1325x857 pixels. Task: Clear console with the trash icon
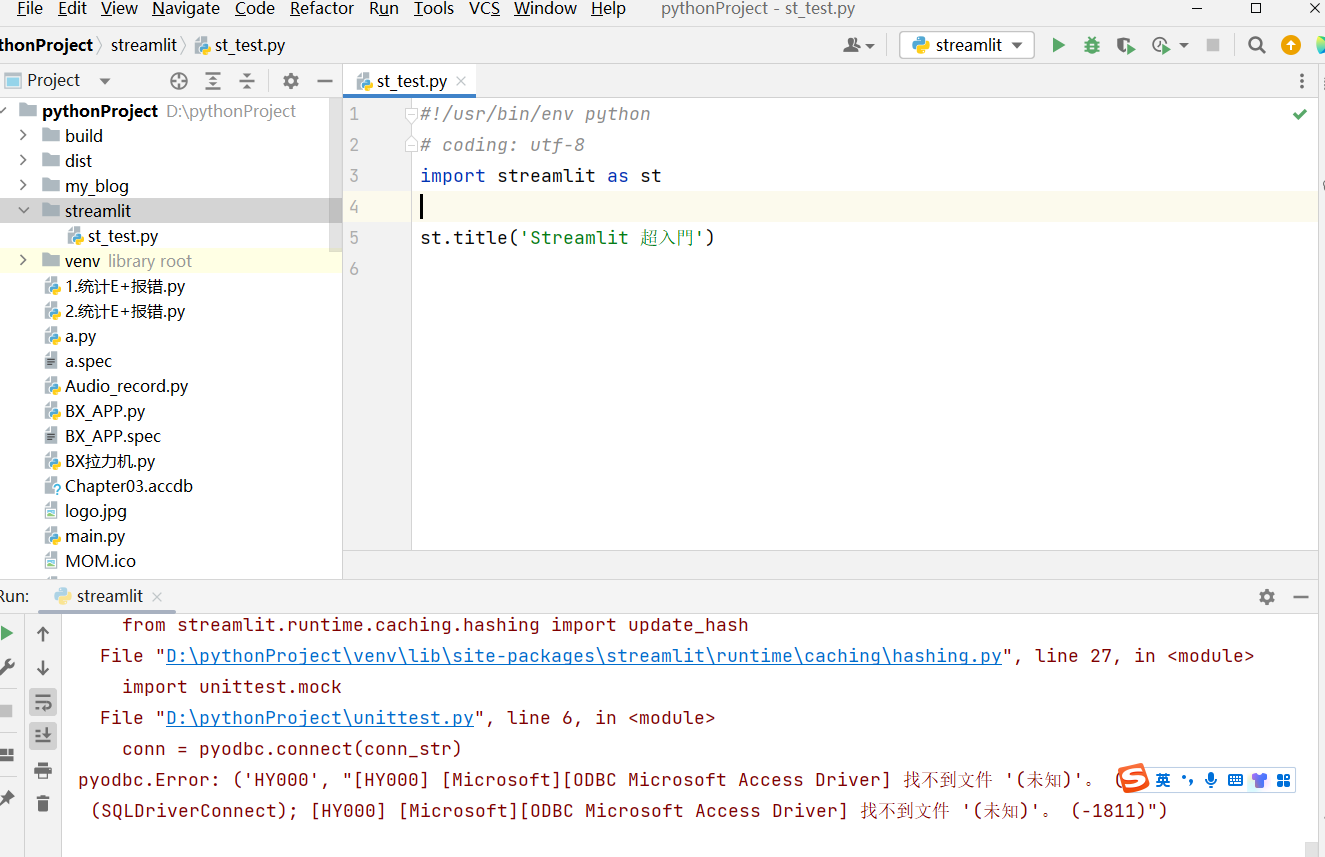pos(43,803)
